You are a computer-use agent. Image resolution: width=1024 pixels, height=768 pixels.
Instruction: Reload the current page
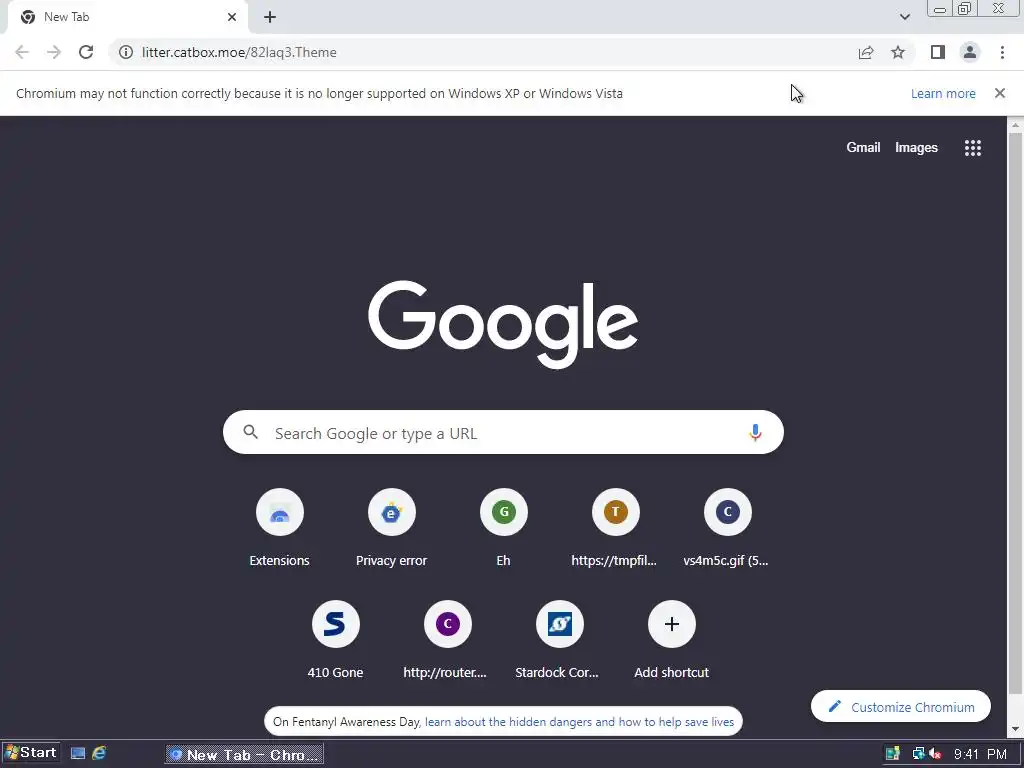tap(86, 52)
